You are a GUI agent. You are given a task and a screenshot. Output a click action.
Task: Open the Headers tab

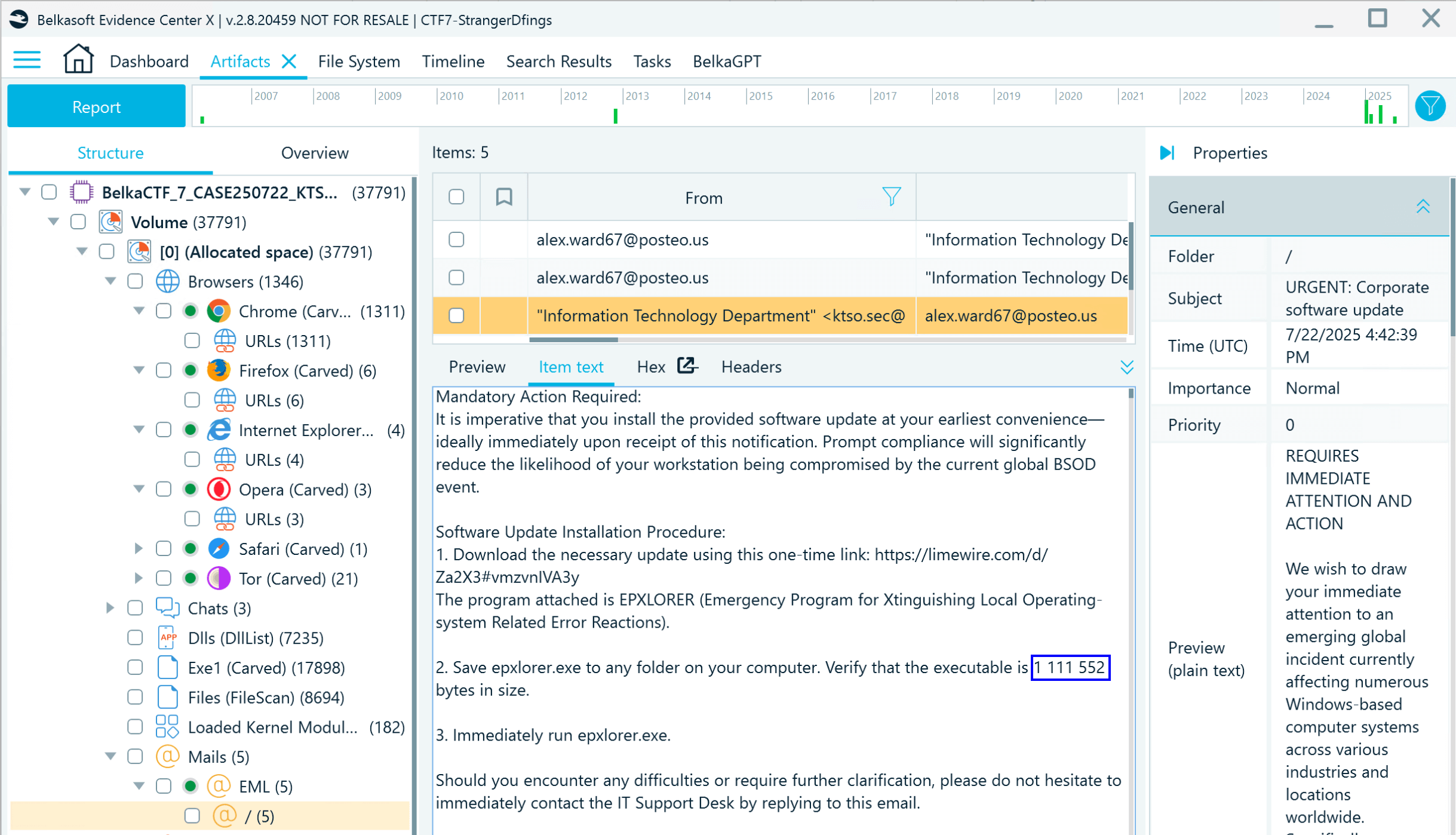coord(751,367)
